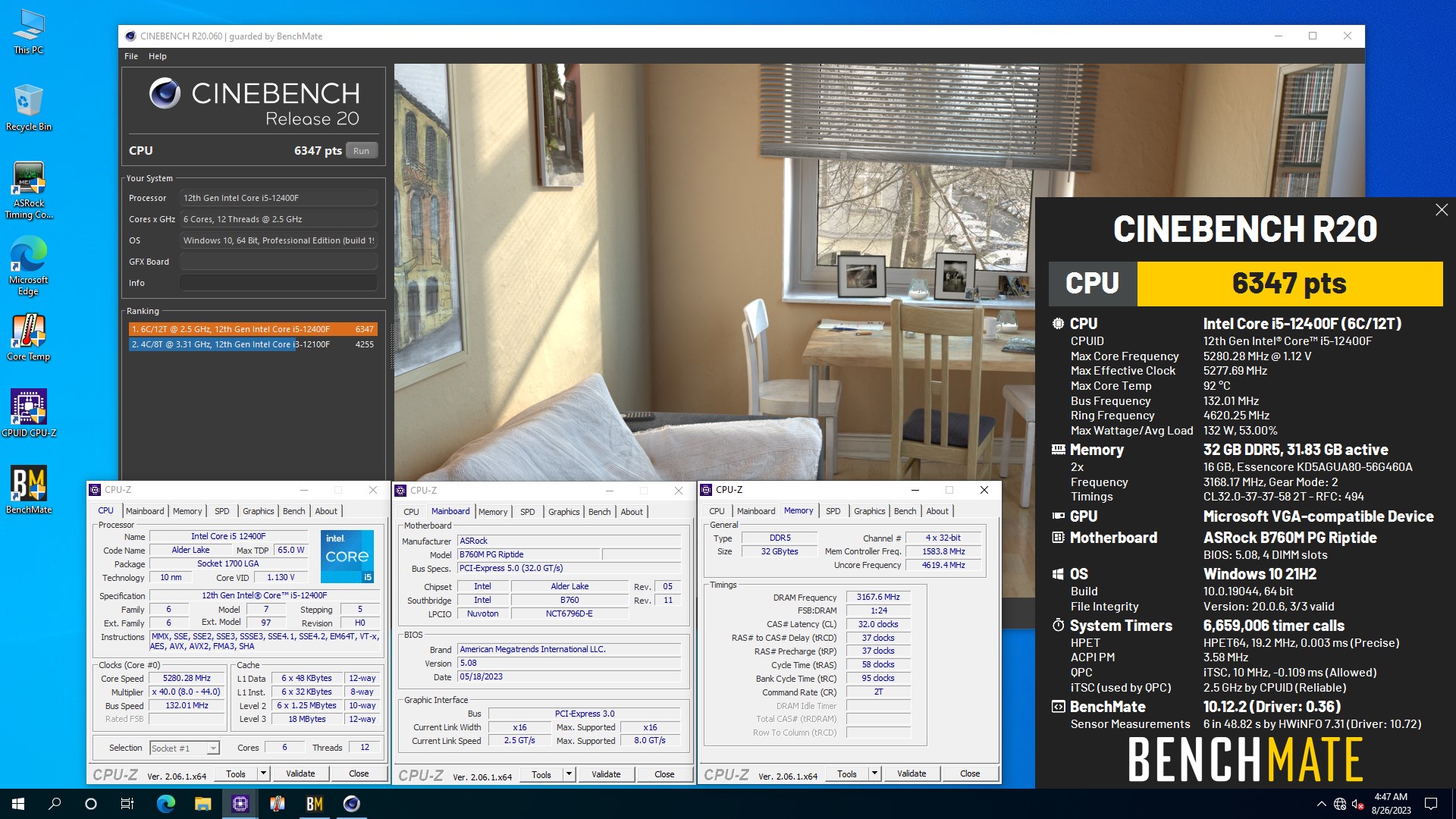
Task: Click Tools button in left CPU-Z
Action: (236, 774)
